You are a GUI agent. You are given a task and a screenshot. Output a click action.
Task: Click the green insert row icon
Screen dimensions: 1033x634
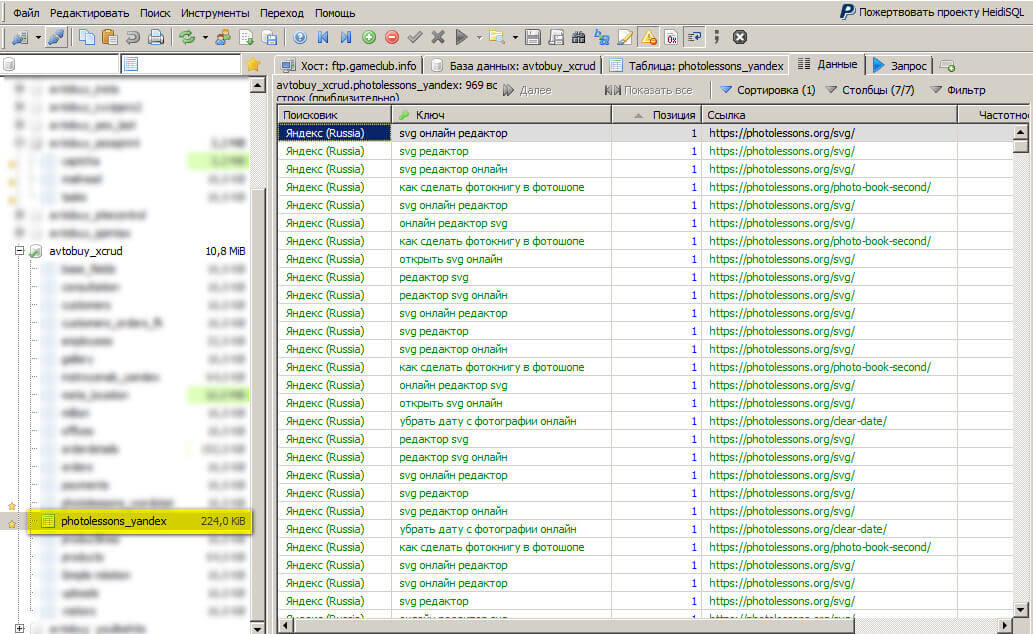click(369, 38)
